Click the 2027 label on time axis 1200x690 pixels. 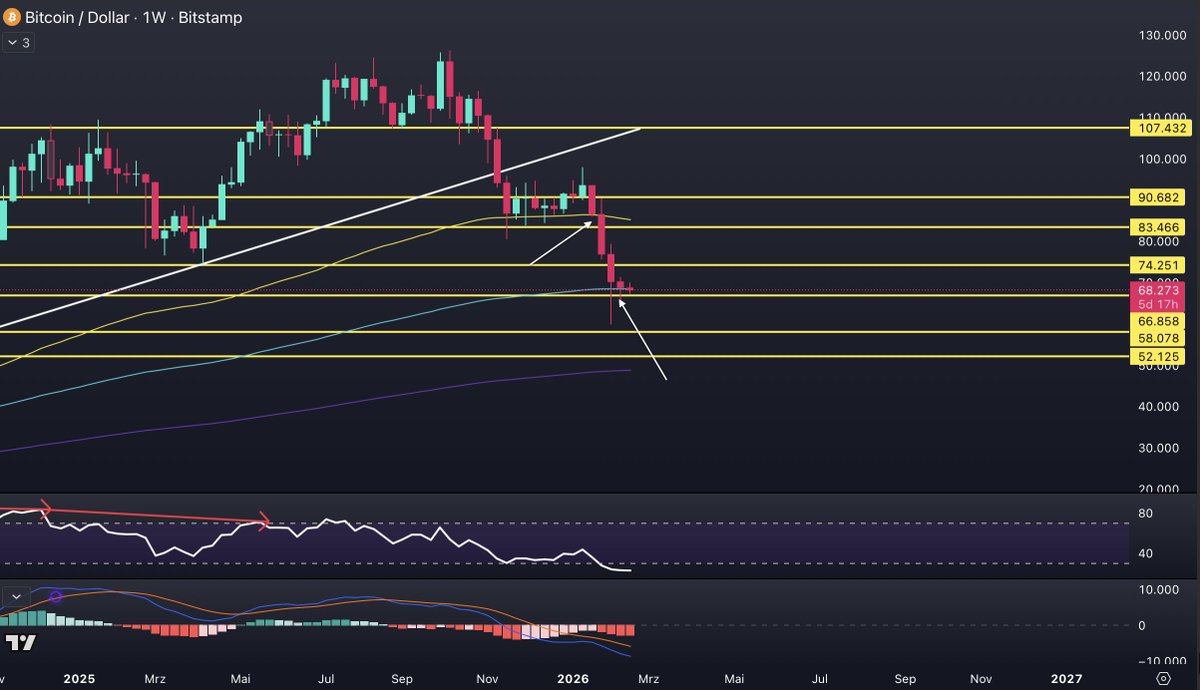pyautogui.click(x=1066, y=678)
